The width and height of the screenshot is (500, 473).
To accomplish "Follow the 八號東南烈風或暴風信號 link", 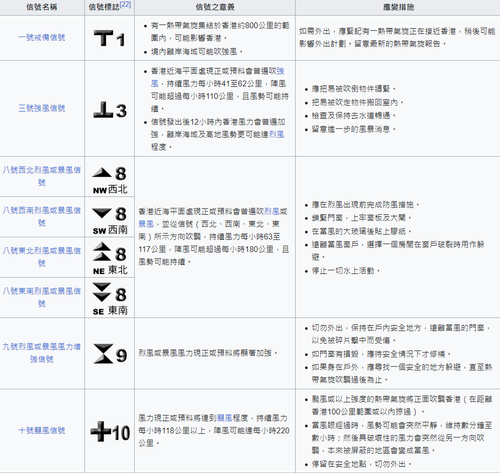I will click(42, 297).
